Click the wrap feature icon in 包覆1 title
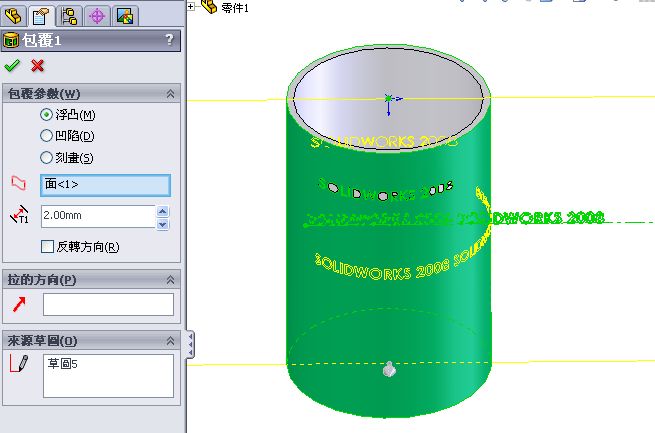655x433 pixels. coord(11,40)
